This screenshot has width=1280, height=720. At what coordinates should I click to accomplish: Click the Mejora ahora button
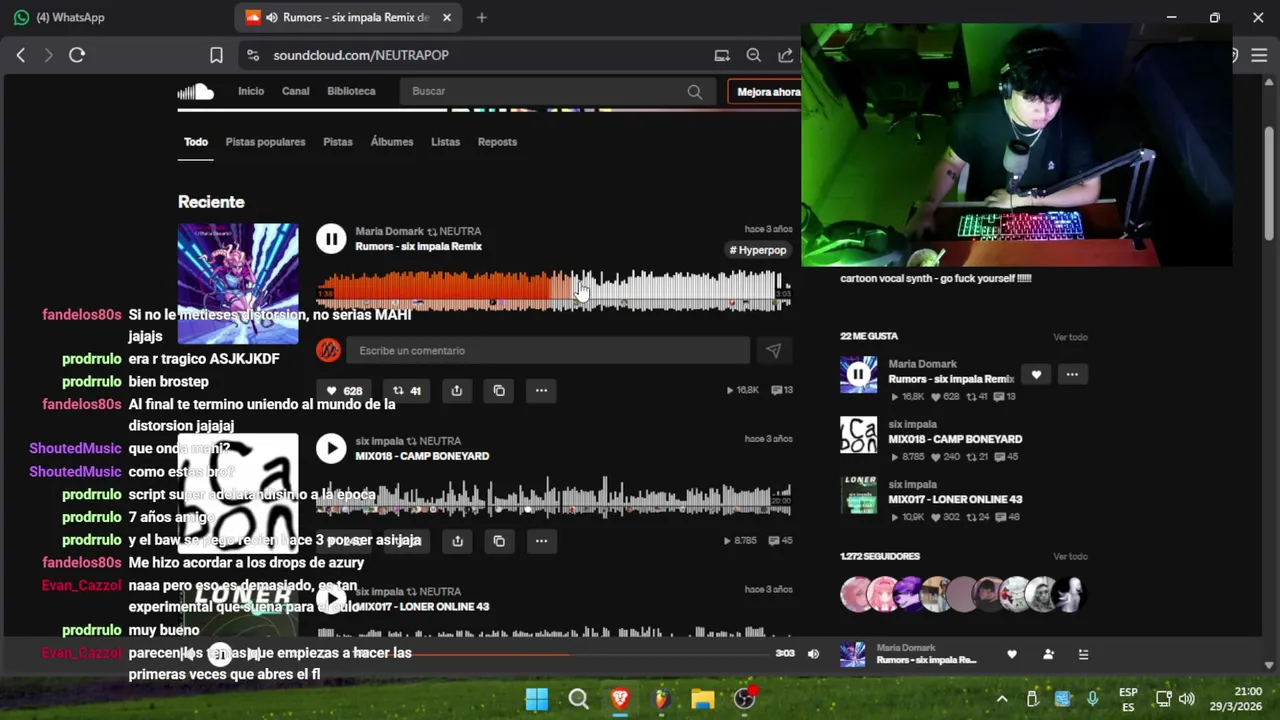tap(765, 92)
